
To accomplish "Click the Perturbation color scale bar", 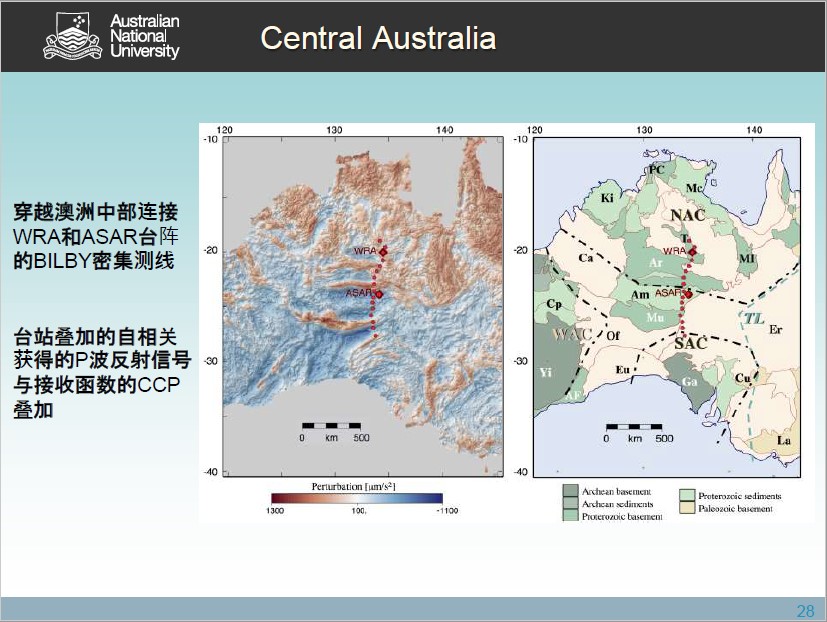I will [x=356, y=497].
